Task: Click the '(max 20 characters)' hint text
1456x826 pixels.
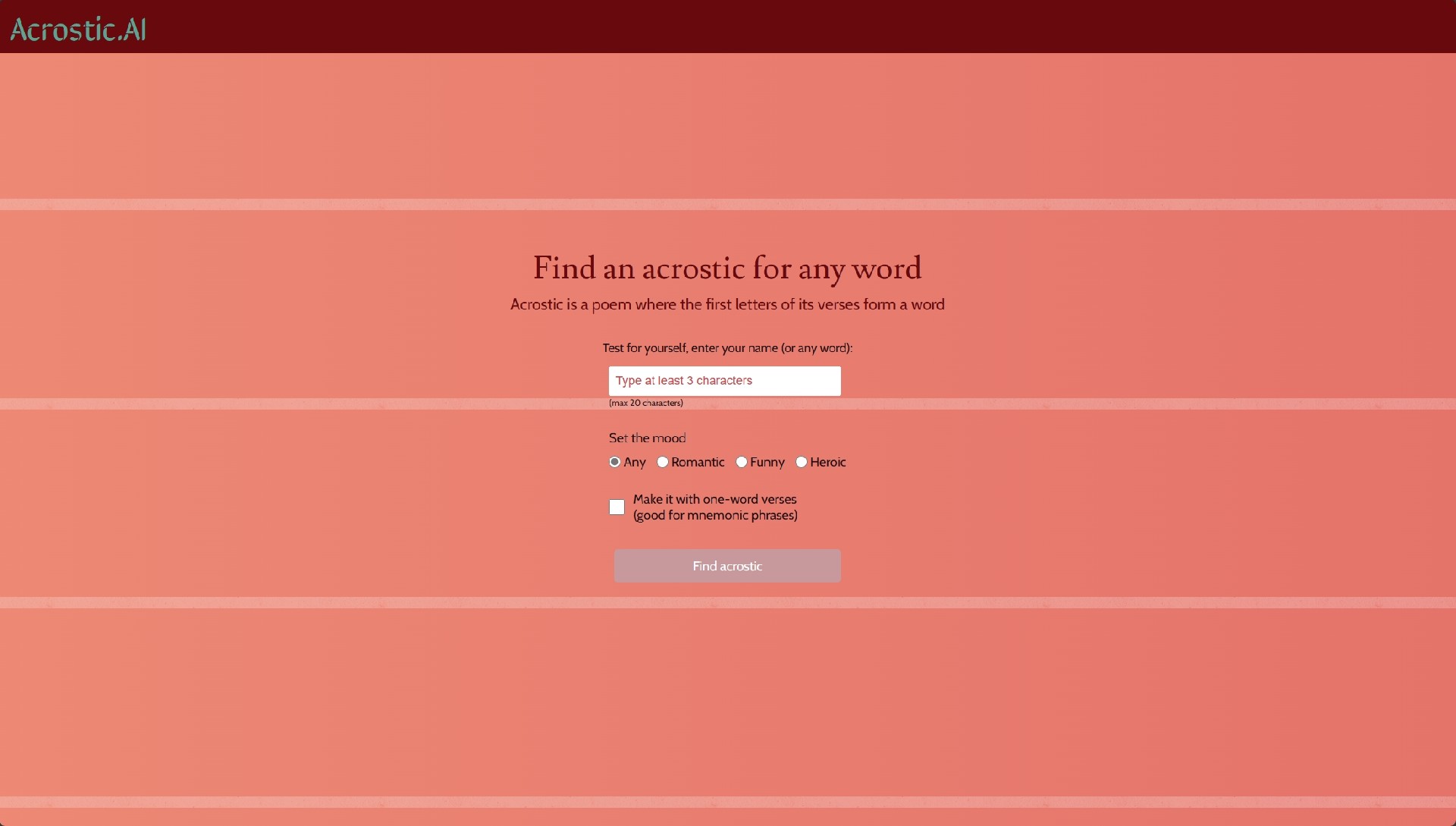Action: tap(645, 403)
